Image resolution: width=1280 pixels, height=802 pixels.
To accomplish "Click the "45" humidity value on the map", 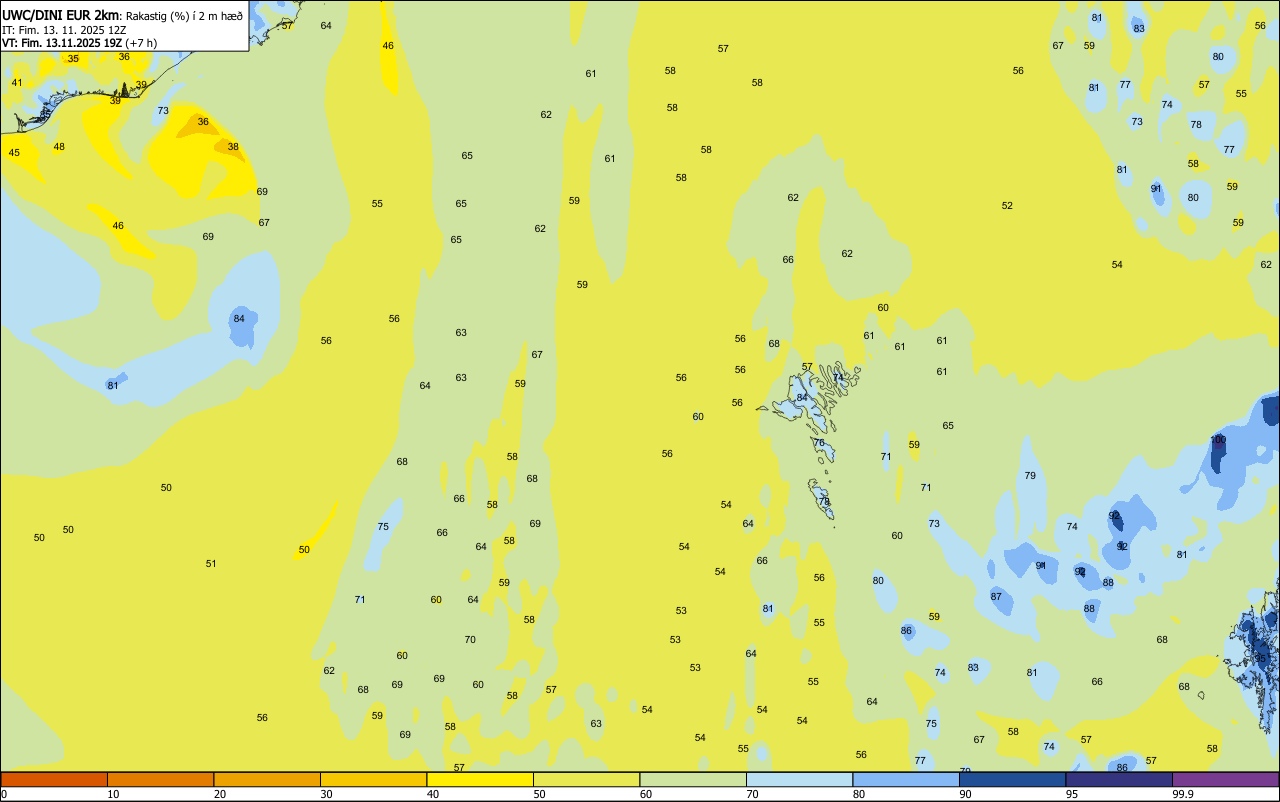I will [14, 153].
